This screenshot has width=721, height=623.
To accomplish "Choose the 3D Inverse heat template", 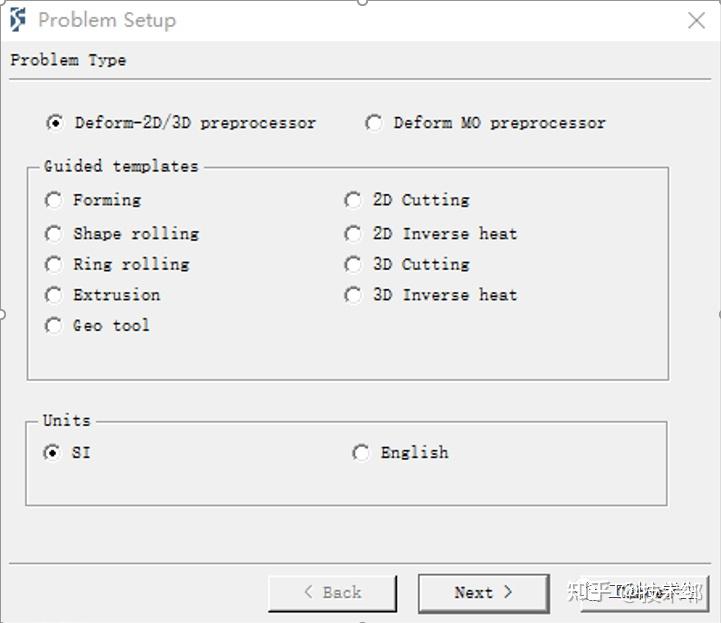I will click(353, 295).
